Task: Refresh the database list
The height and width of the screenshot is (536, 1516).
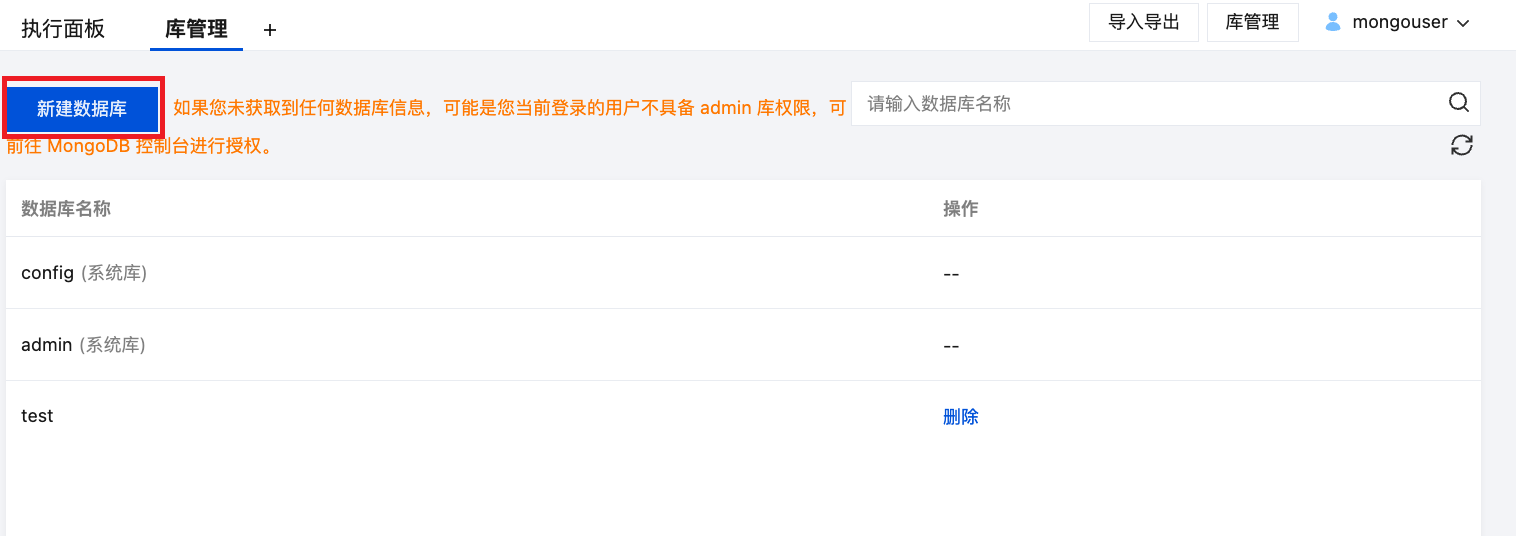Action: 1462,145
